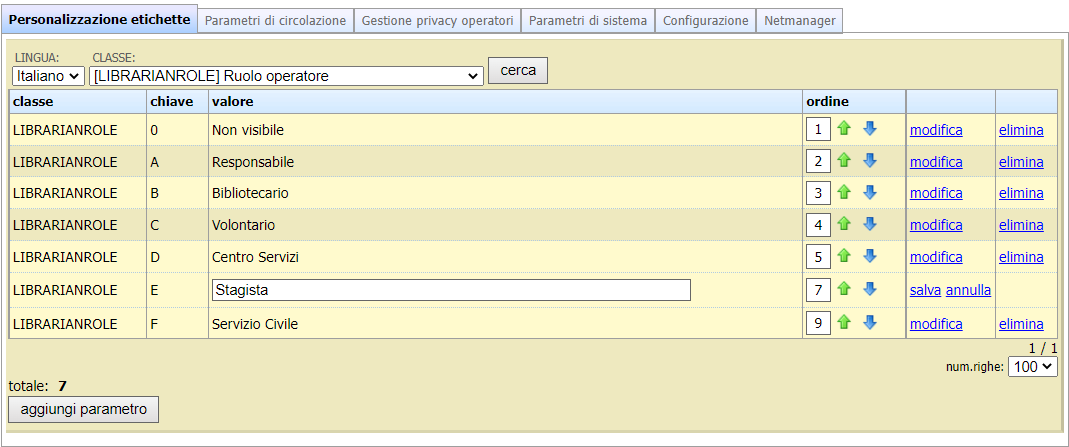Viewport: 1069px width, 447px height.
Task: Move Servizio Civile up with green arrow
Action: (x=844, y=323)
